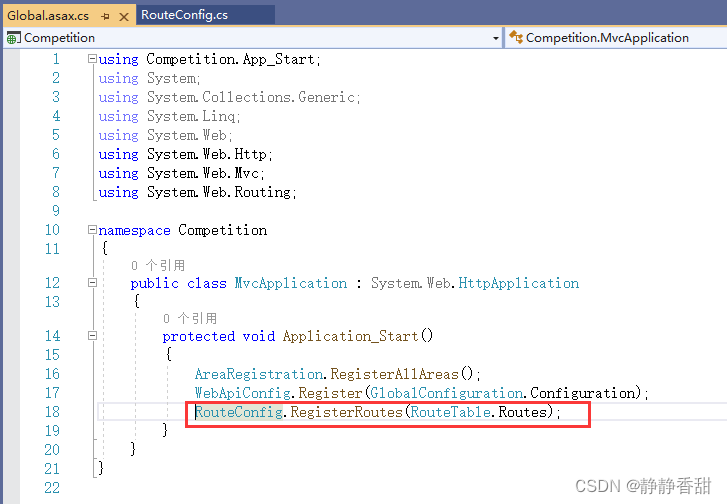Click GlobalConfiguration in line 17
The height and width of the screenshot is (504, 727).
(x=447, y=393)
